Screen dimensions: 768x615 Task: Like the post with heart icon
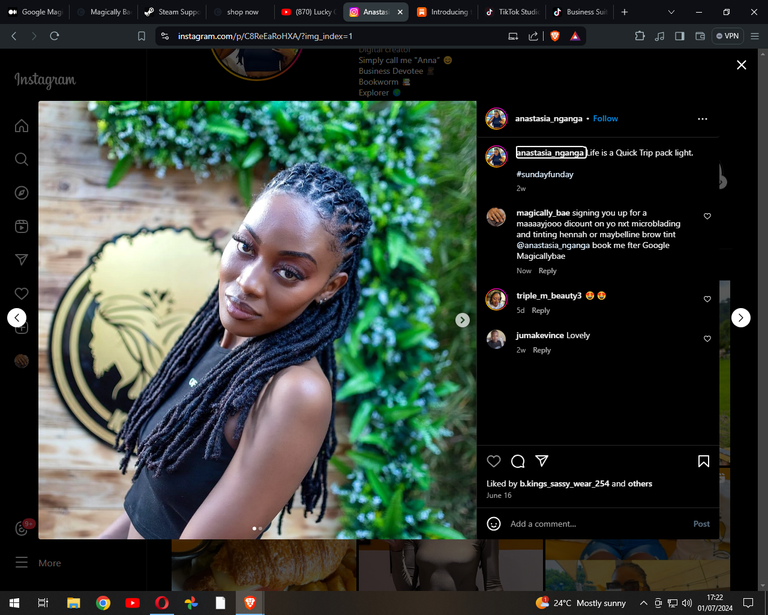point(494,461)
